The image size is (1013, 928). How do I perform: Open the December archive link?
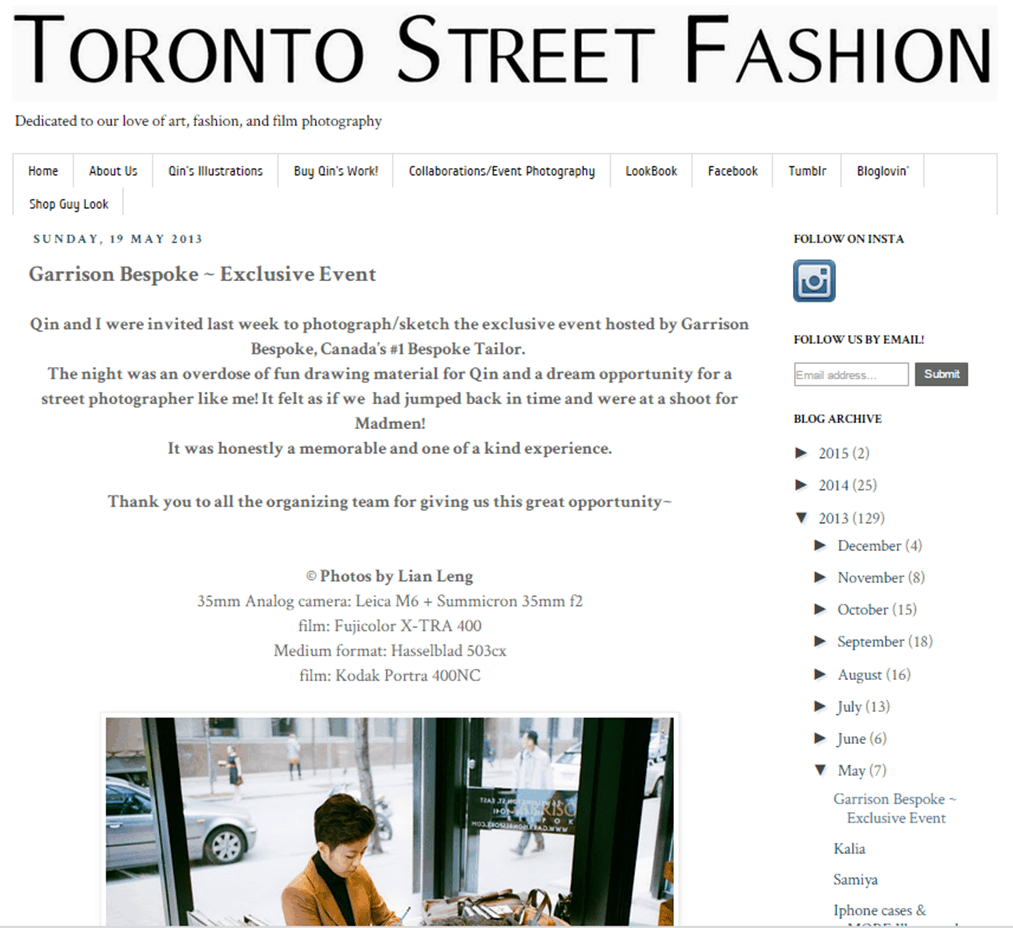pos(869,545)
